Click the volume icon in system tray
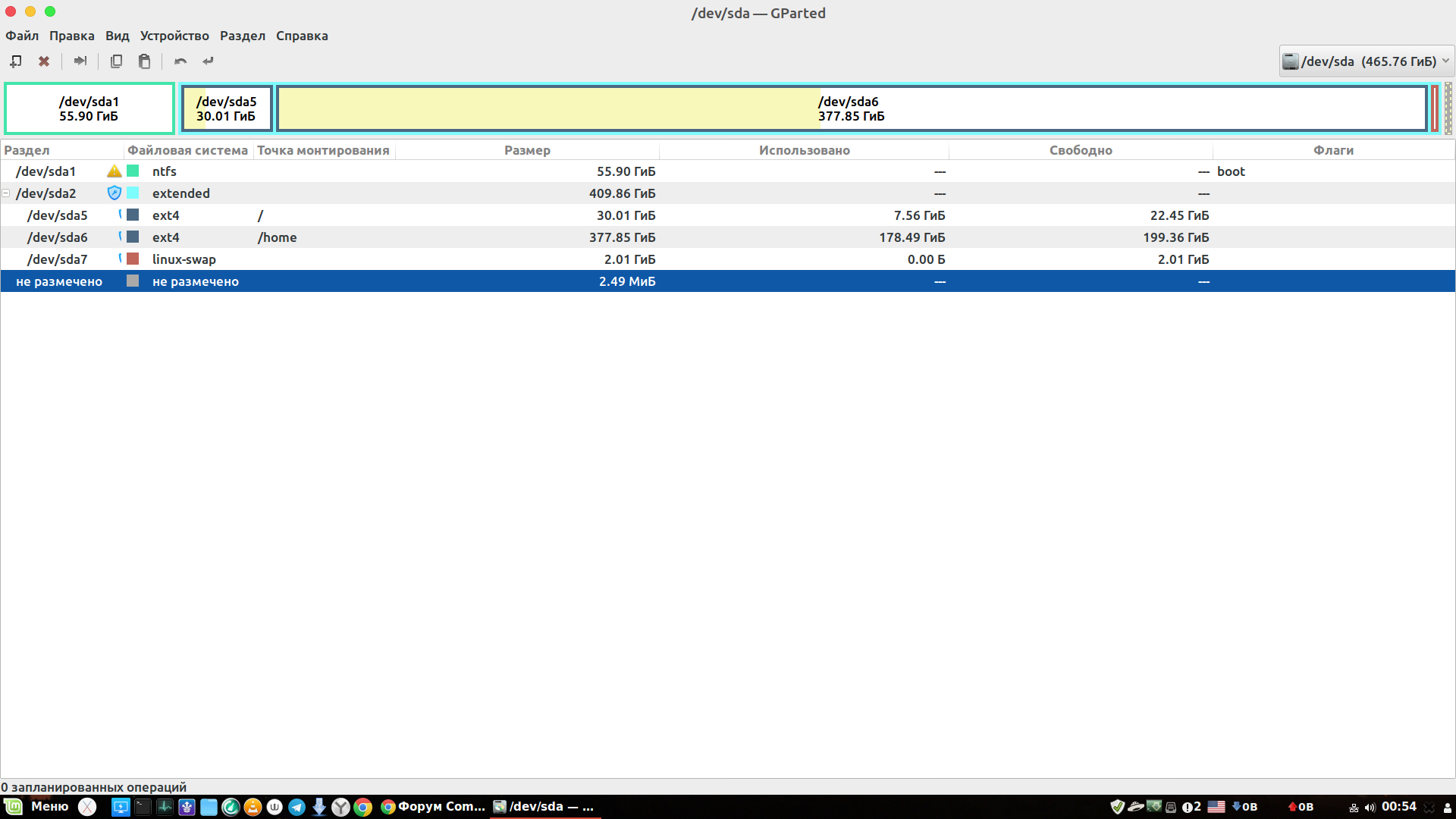Image resolution: width=1456 pixels, height=819 pixels. pyautogui.click(x=1370, y=807)
